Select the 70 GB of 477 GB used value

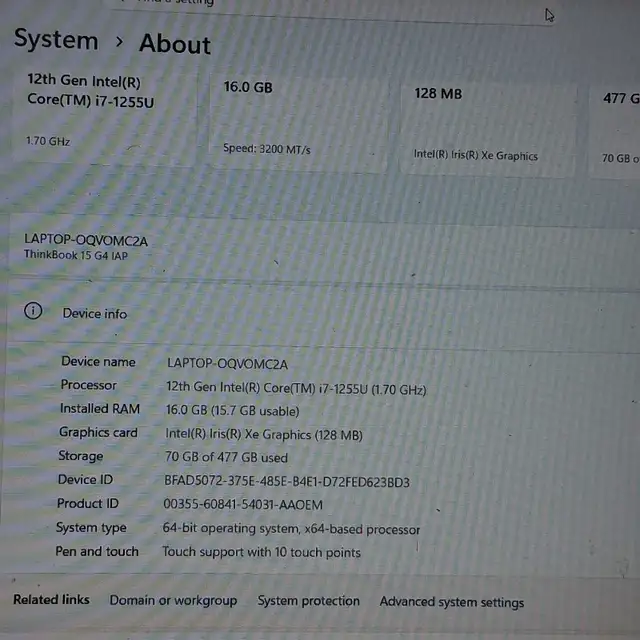pos(226,457)
